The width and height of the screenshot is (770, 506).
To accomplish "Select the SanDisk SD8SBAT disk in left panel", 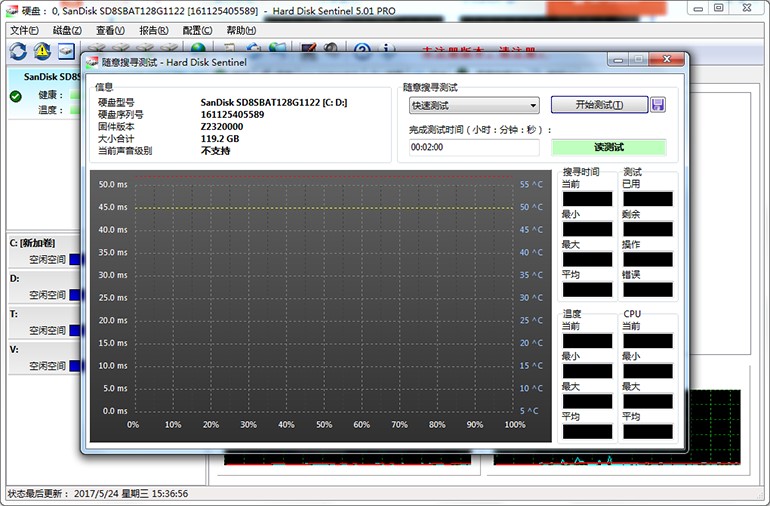I will click(44, 77).
